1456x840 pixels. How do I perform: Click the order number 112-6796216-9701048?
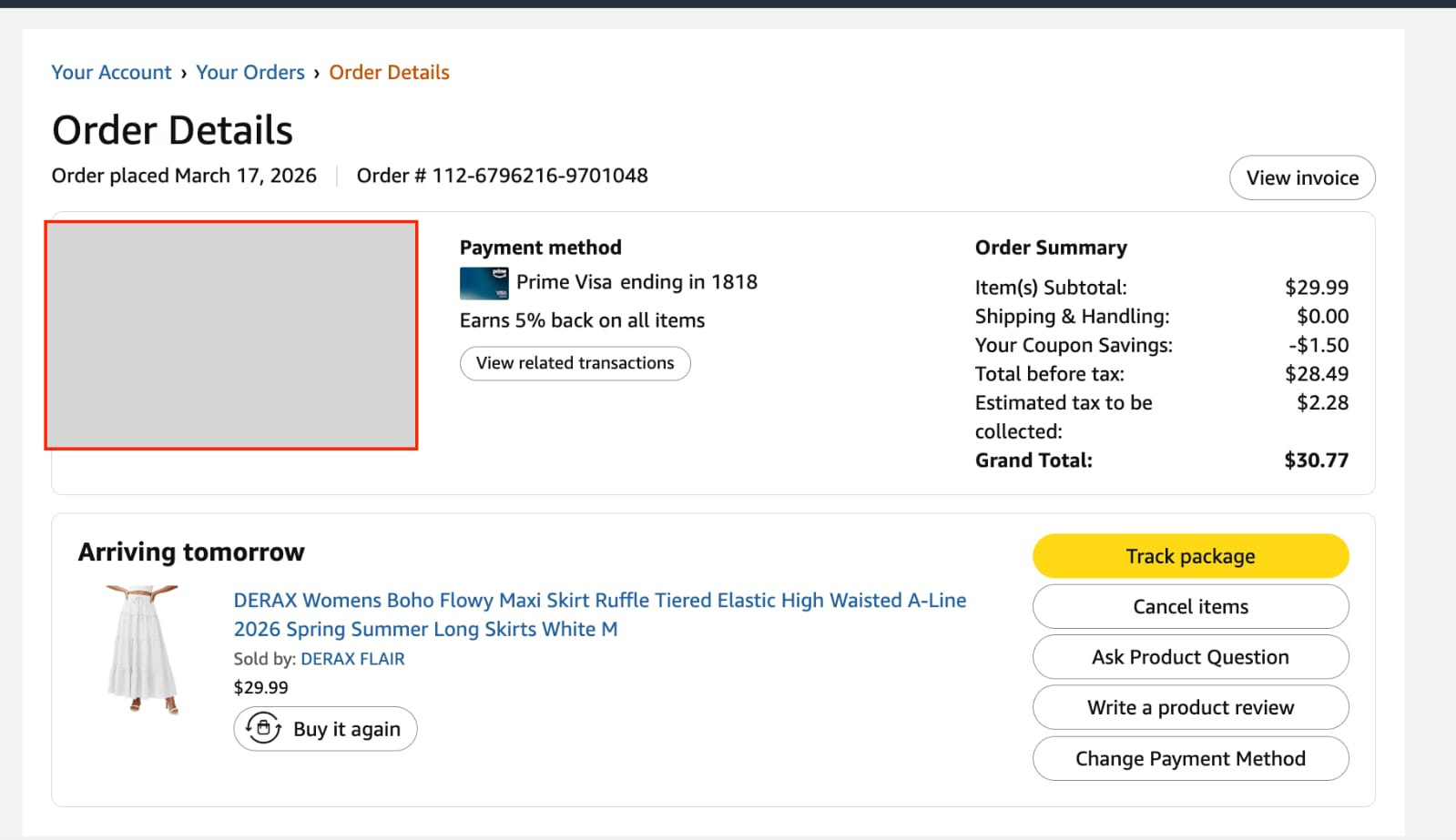pos(539,176)
